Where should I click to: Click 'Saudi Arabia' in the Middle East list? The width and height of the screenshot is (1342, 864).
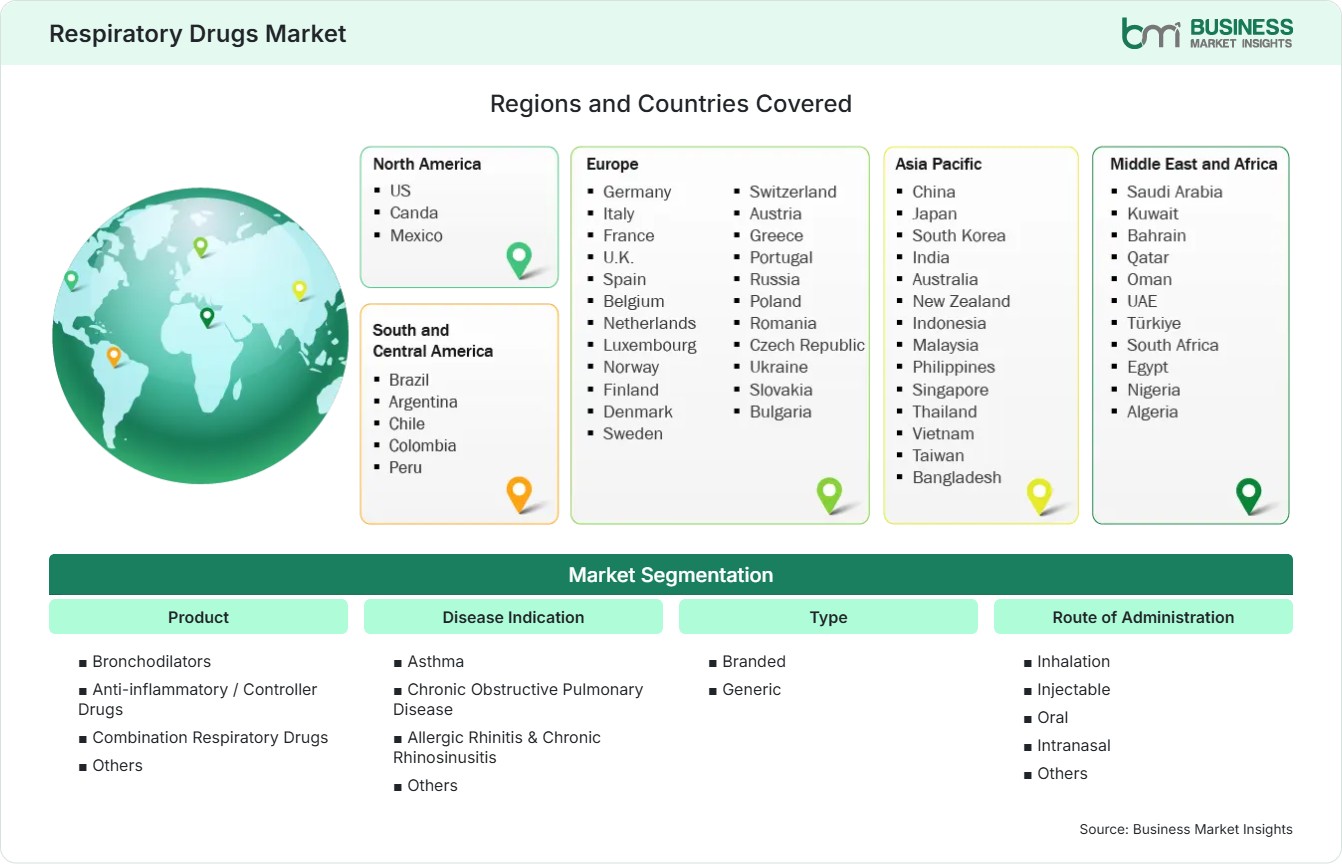pos(1175,191)
